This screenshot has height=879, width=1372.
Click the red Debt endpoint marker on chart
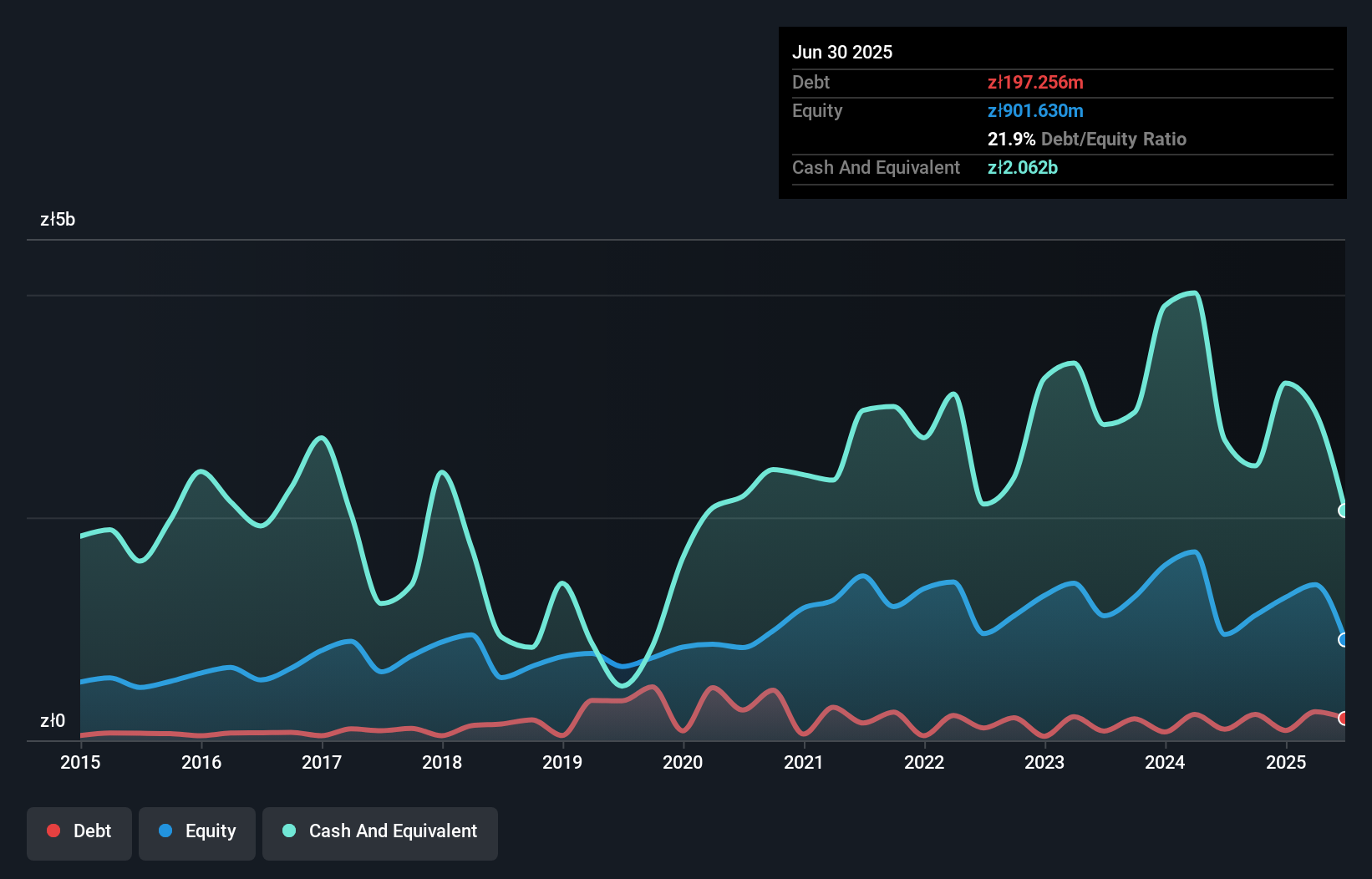(1344, 719)
